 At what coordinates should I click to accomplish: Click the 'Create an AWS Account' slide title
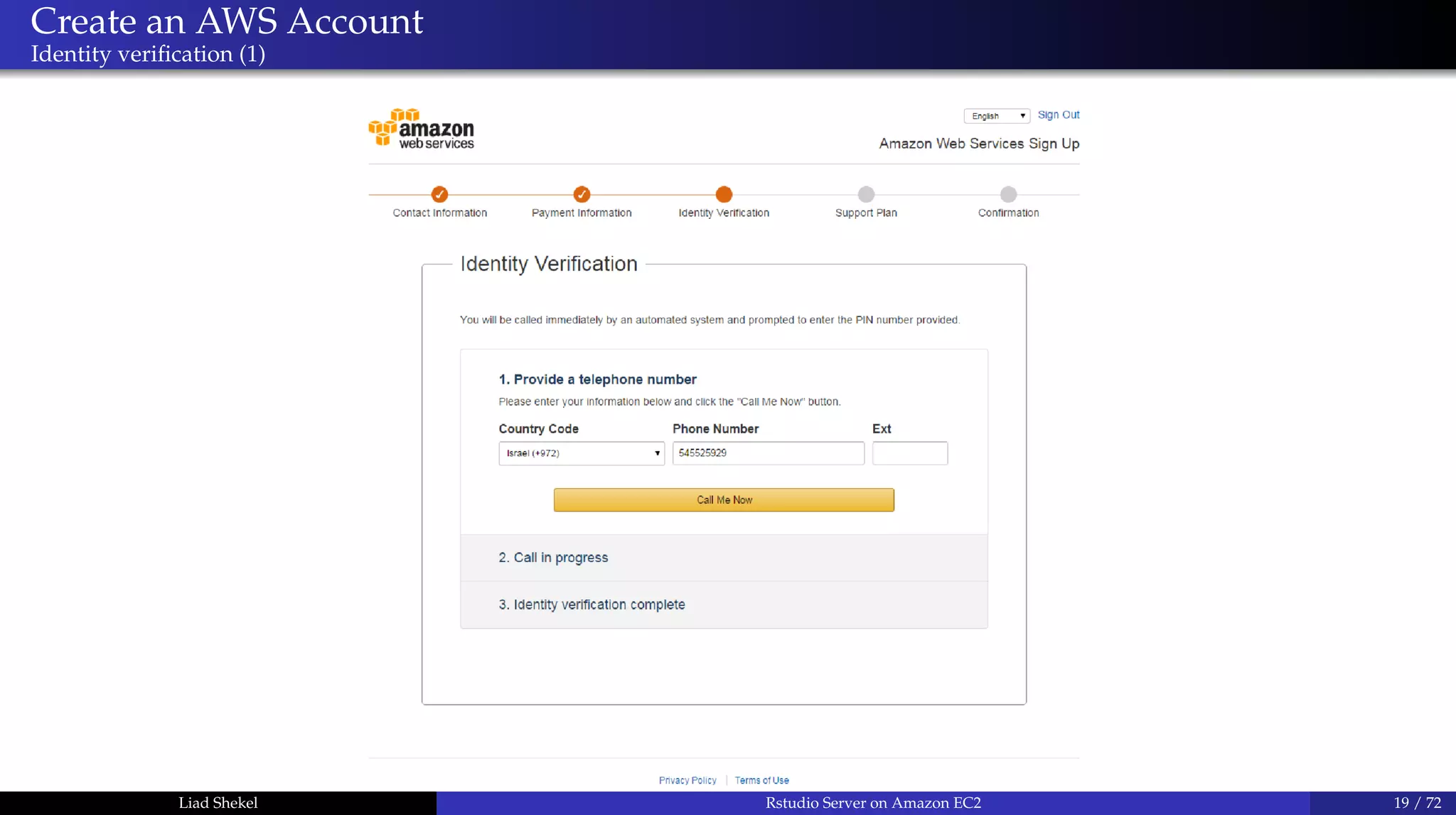point(227,21)
